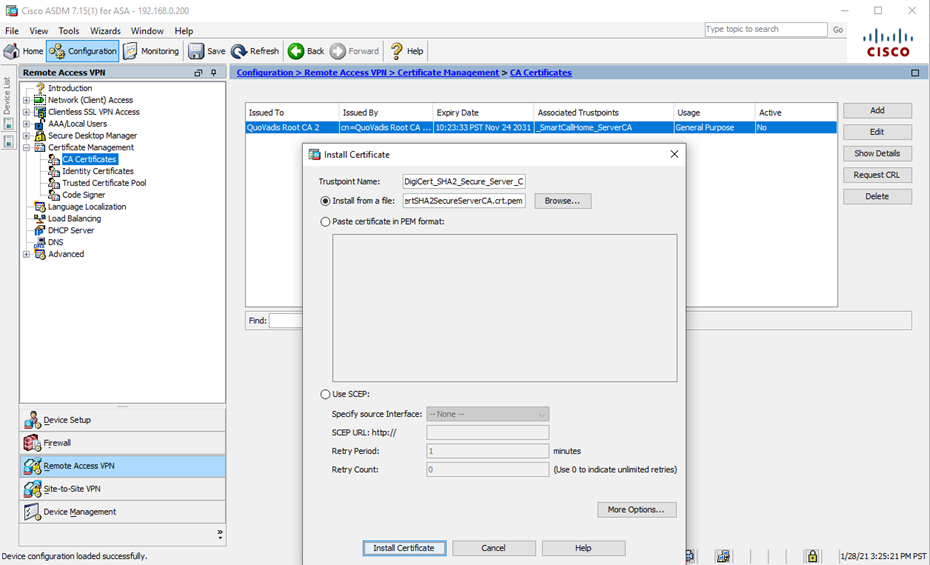Click the Add button
Image resolution: width=930 pixels, height=565 pixels.
point(877,110)
